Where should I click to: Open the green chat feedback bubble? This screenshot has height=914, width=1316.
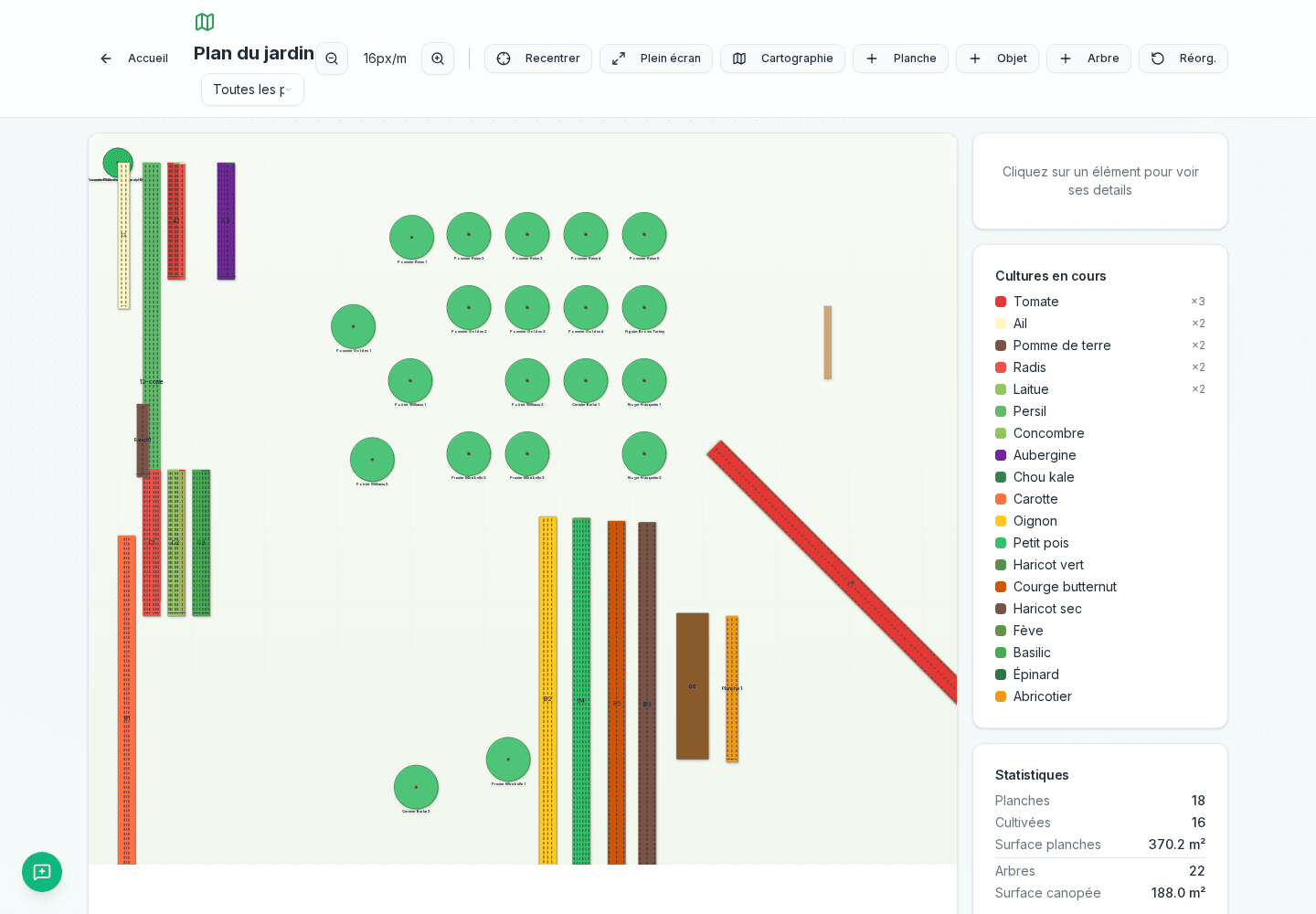(42, 872)
